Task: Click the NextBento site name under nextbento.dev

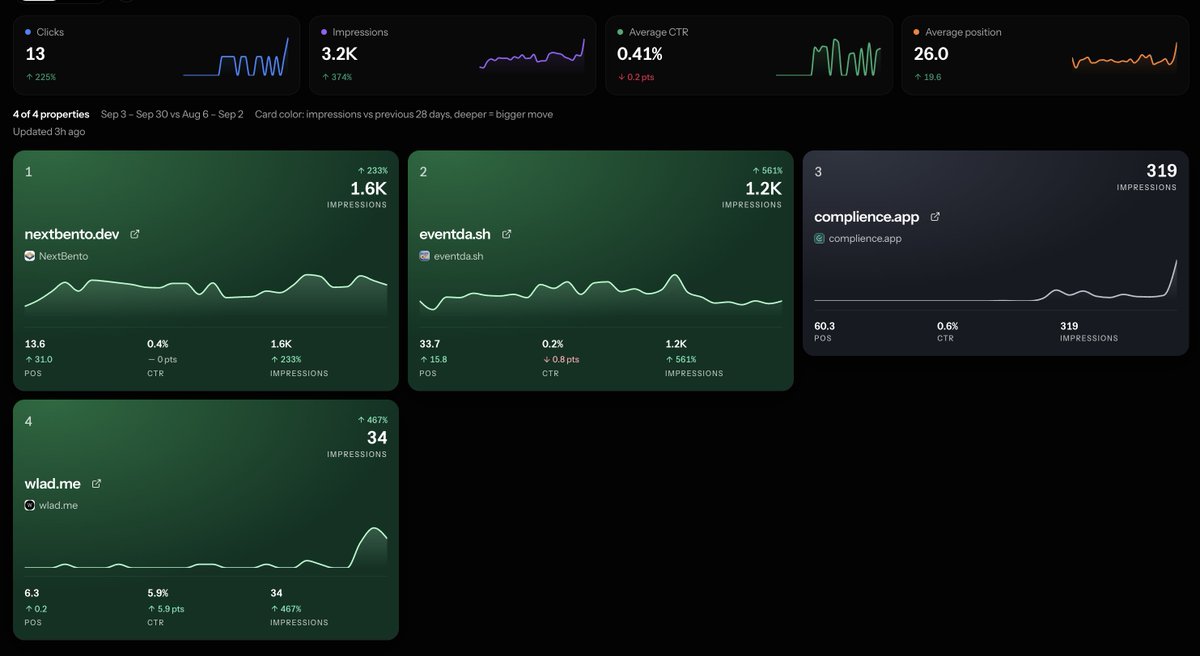Action: (63, 256)
